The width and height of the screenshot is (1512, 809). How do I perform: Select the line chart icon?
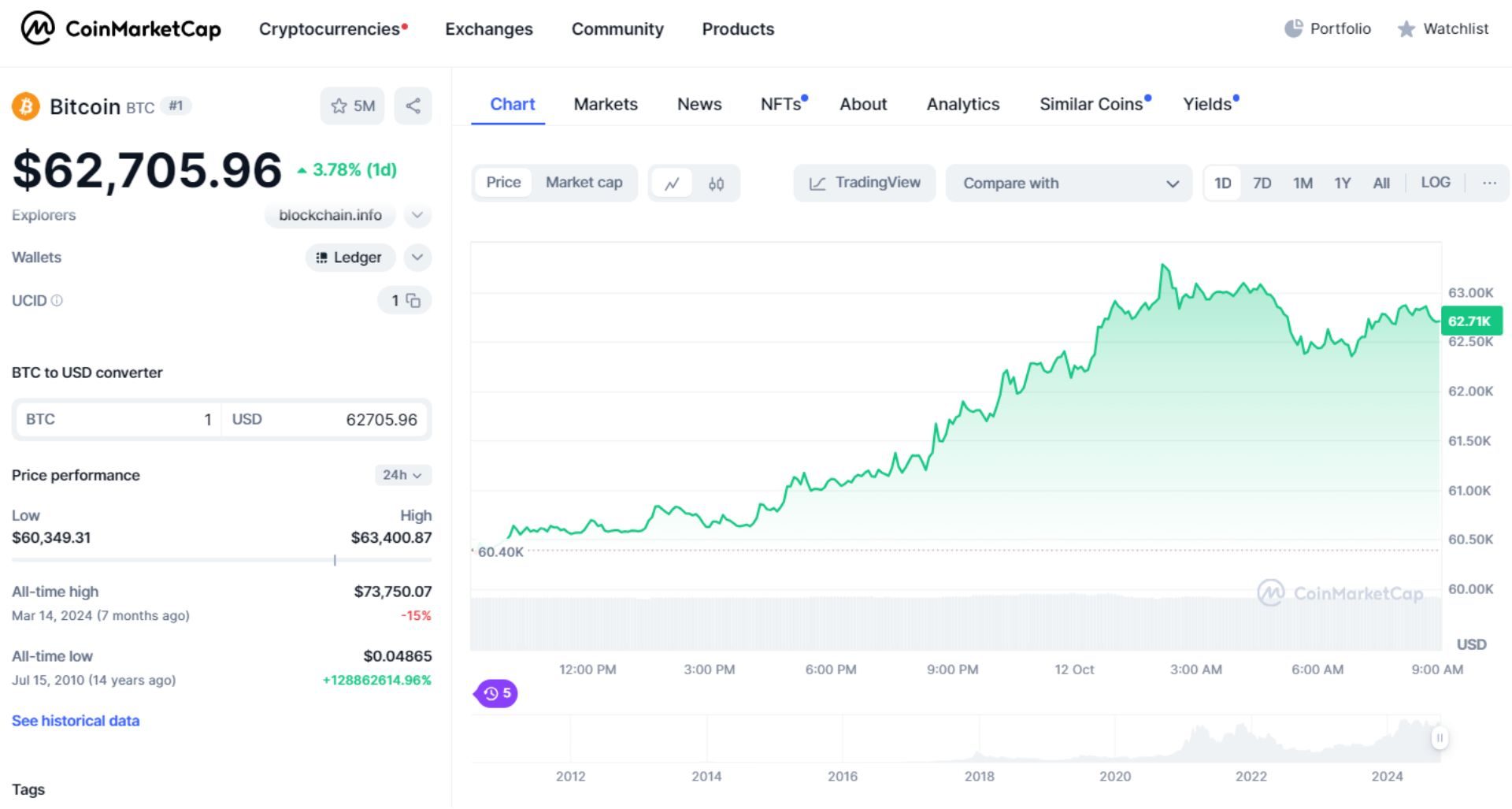(673, 183)
